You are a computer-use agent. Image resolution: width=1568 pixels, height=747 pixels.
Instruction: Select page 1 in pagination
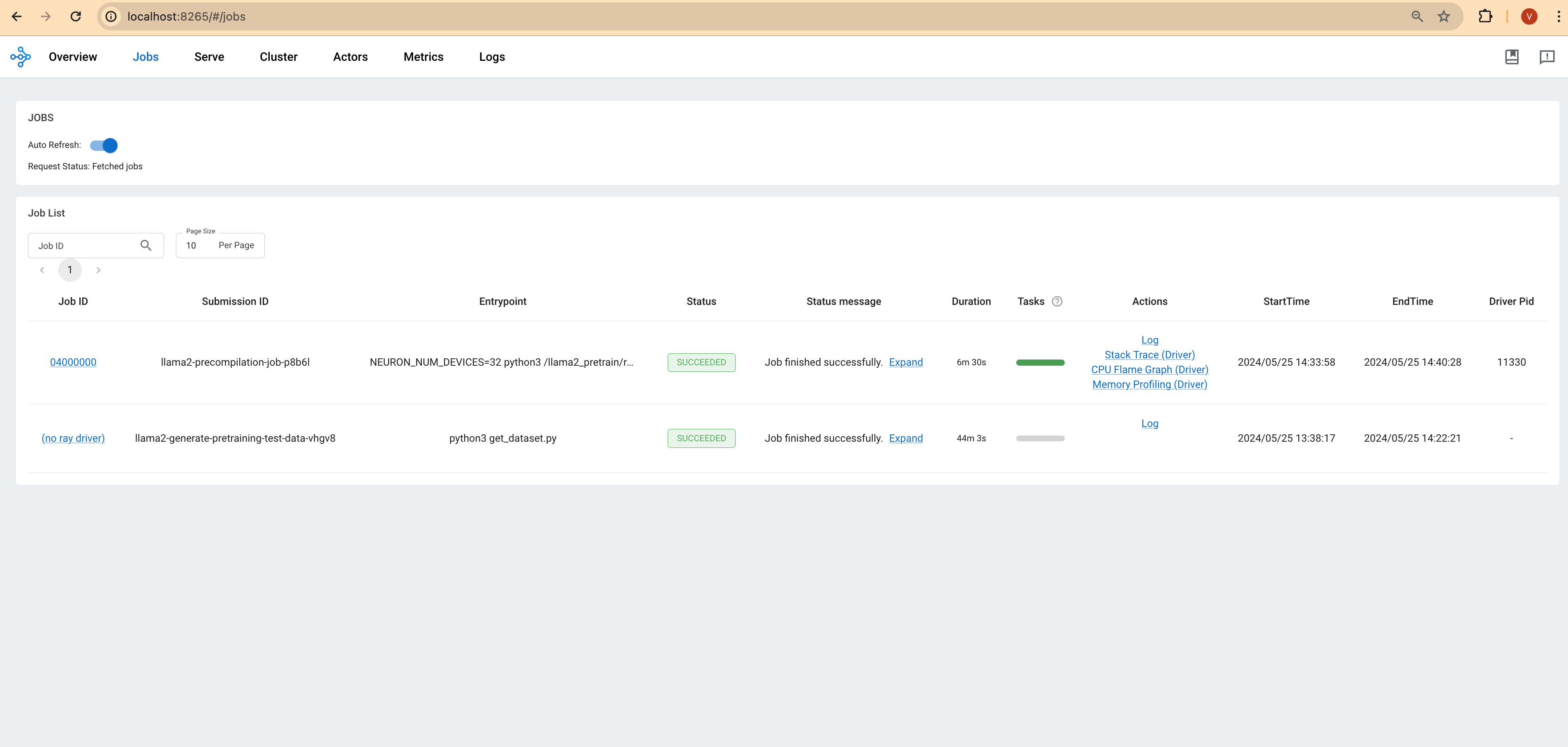70,270
